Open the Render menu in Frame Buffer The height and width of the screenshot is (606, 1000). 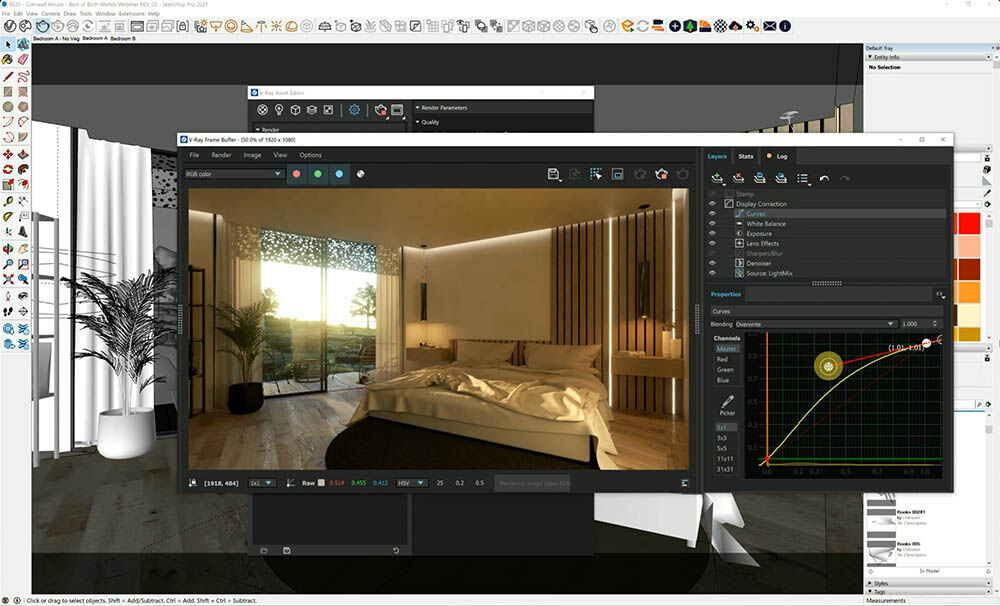221,155
